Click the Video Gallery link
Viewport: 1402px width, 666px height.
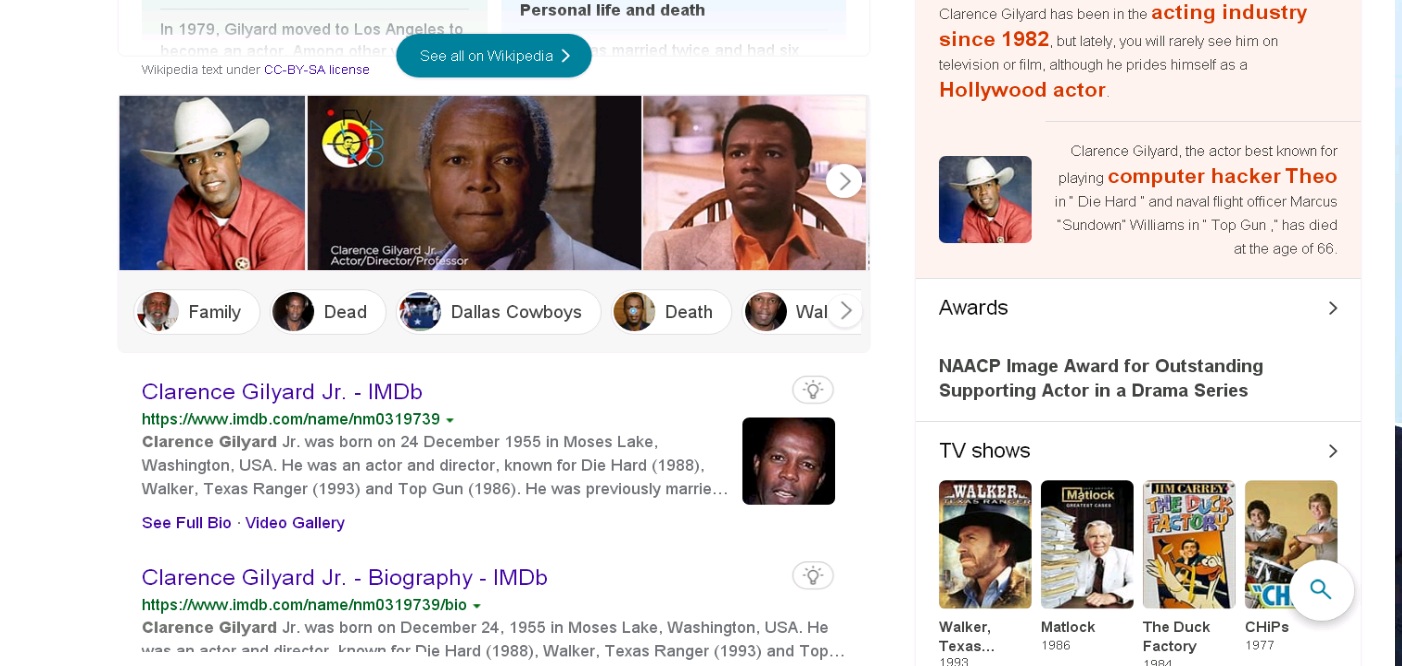tap(295, 523)
